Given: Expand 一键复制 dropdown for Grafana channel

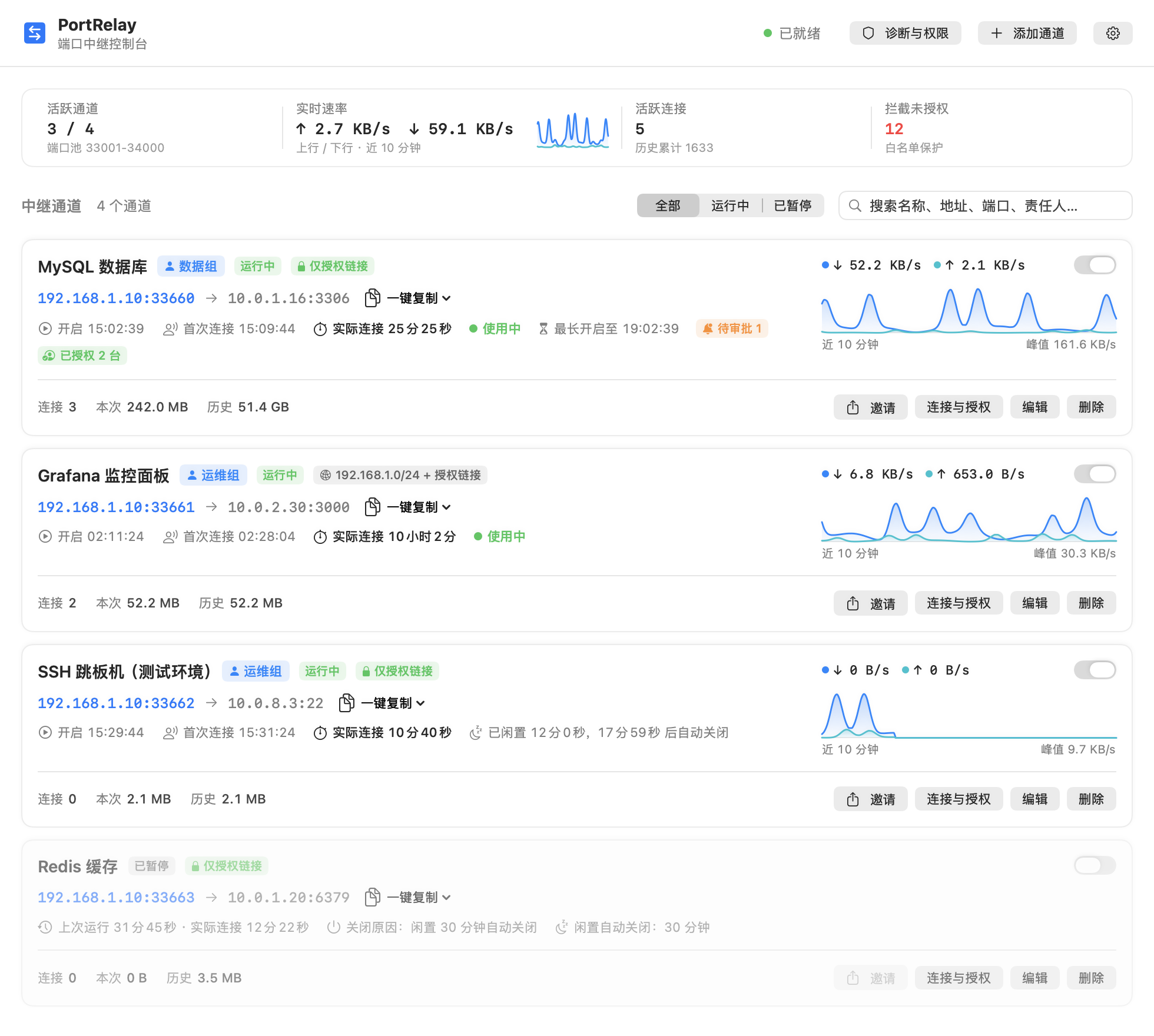Looking at the screenshot, I should (419, 507).
